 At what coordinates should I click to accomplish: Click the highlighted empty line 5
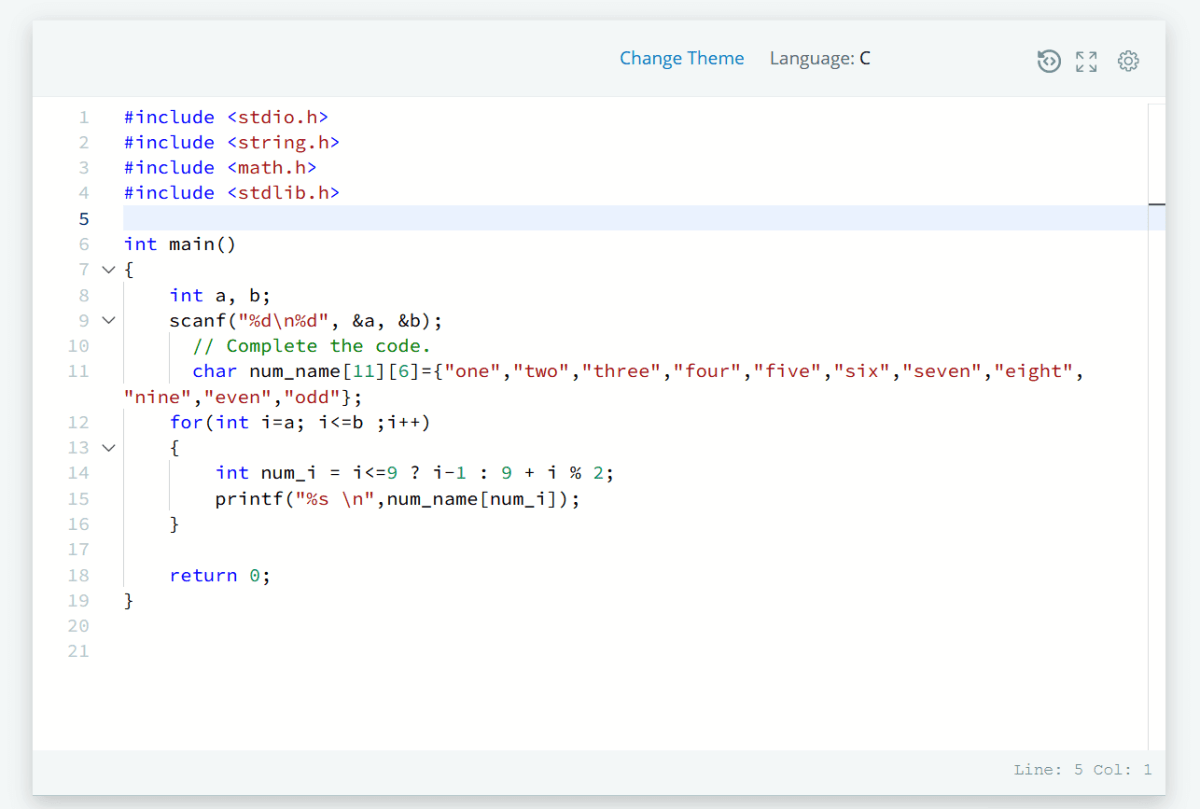[400, 218]
